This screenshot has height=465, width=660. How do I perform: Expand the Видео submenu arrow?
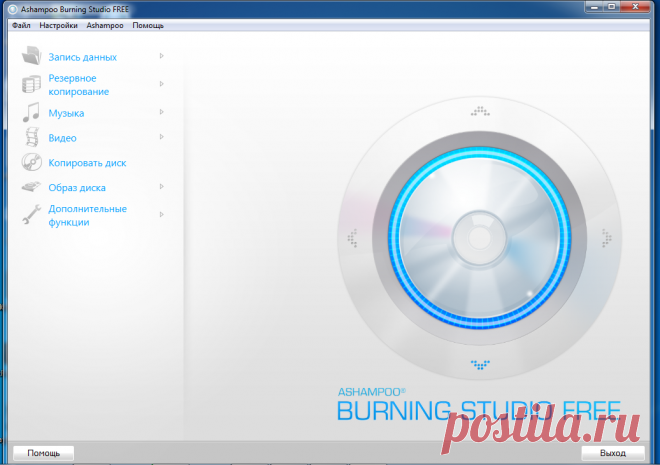(161, 137)
